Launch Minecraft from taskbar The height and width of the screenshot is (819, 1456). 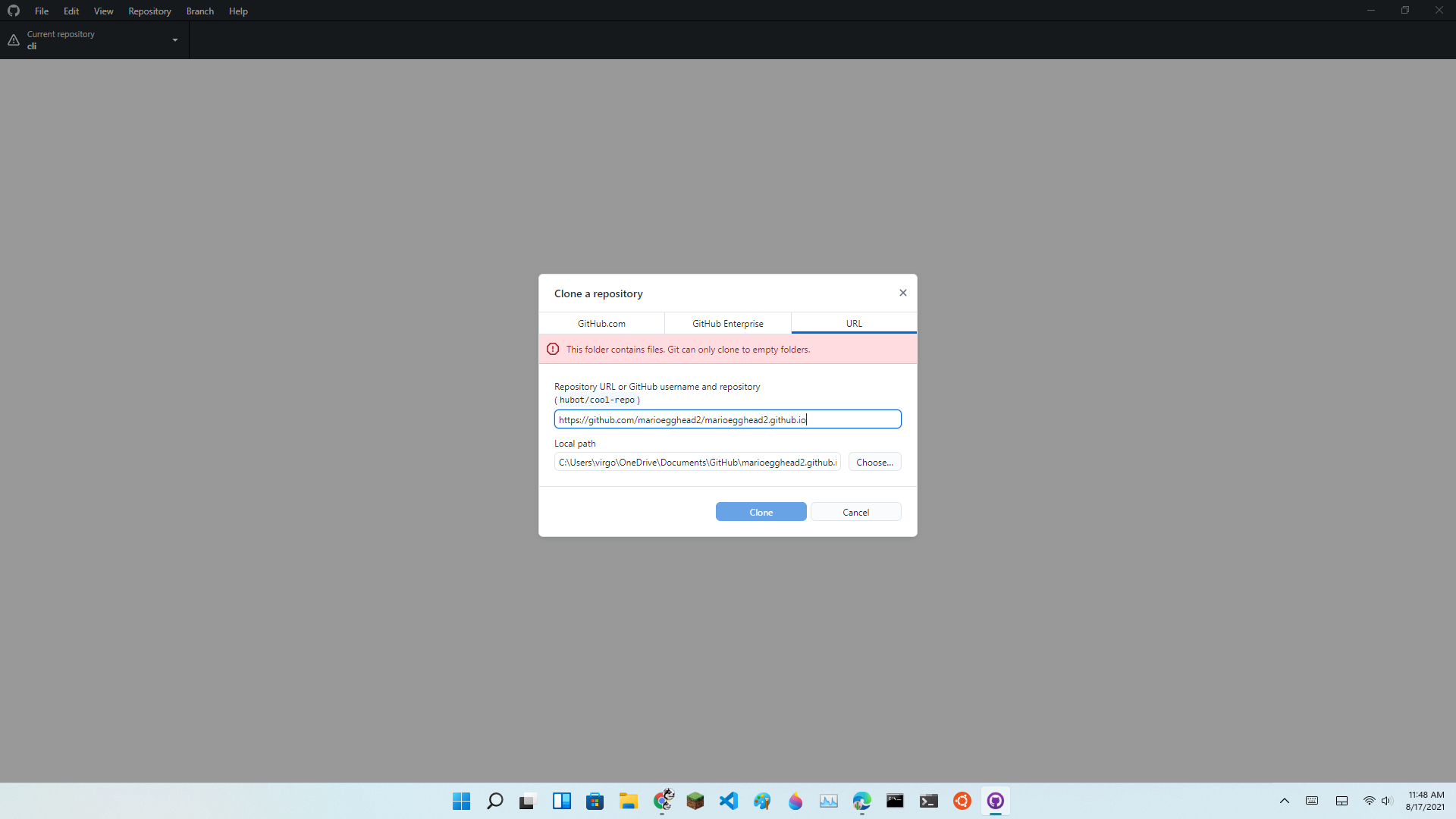point(695,801)
